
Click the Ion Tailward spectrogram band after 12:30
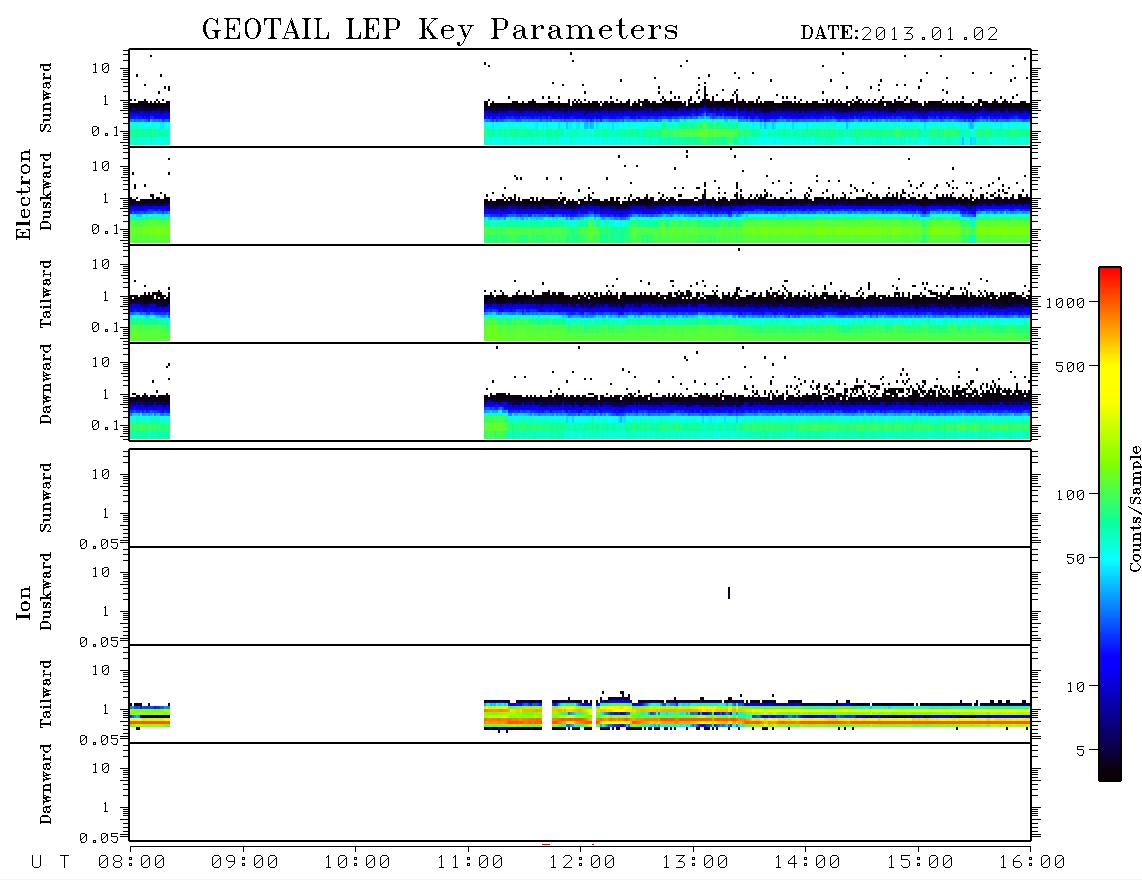pyautogui.click(x=830, y=715)
